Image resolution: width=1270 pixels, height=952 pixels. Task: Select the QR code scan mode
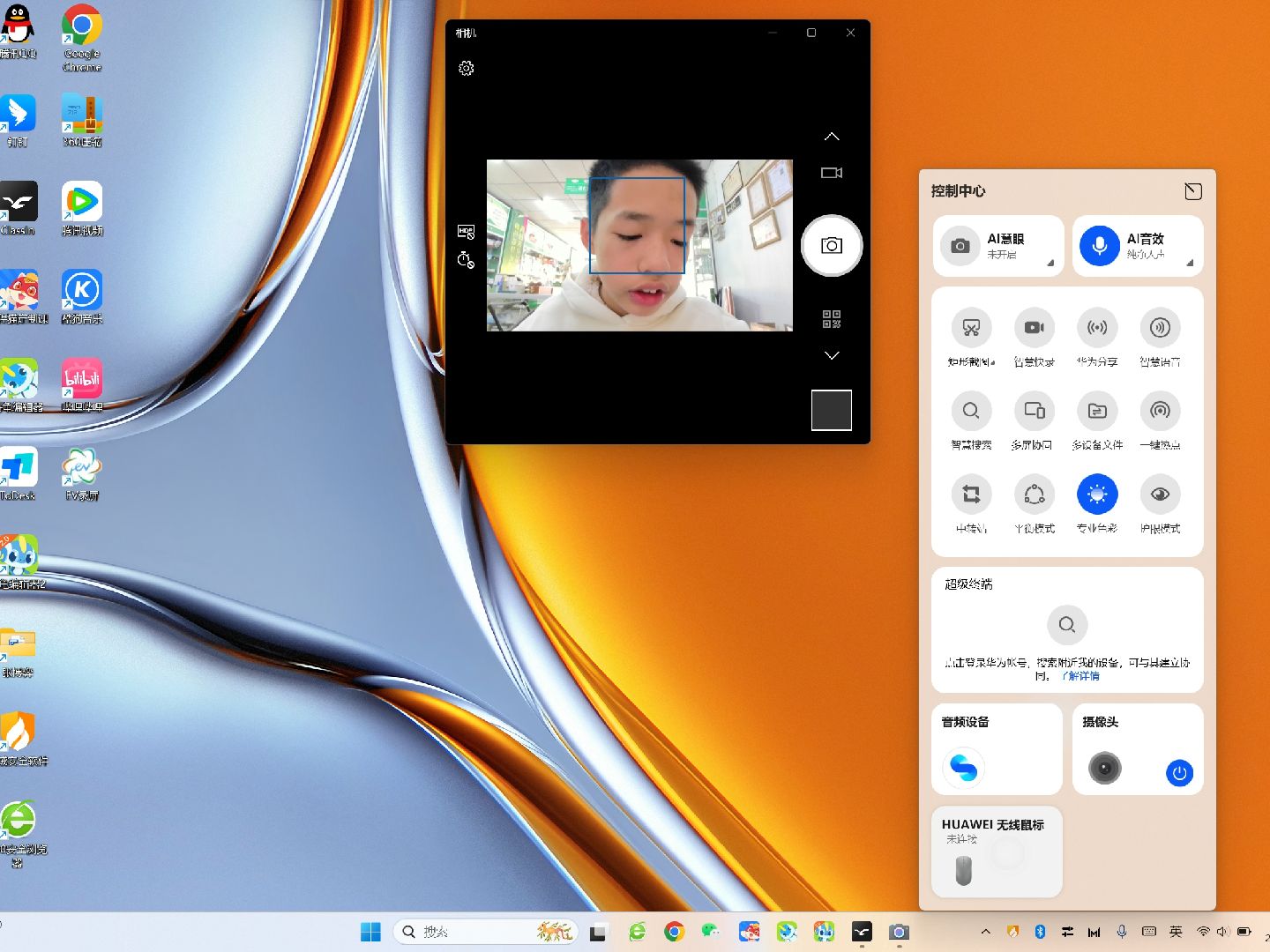pos(831,319)
